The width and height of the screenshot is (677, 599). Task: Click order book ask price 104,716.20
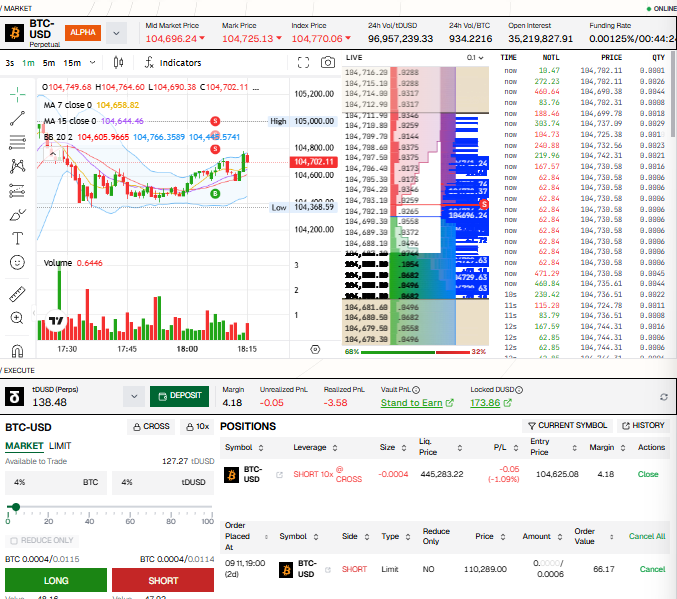(366, 72)
